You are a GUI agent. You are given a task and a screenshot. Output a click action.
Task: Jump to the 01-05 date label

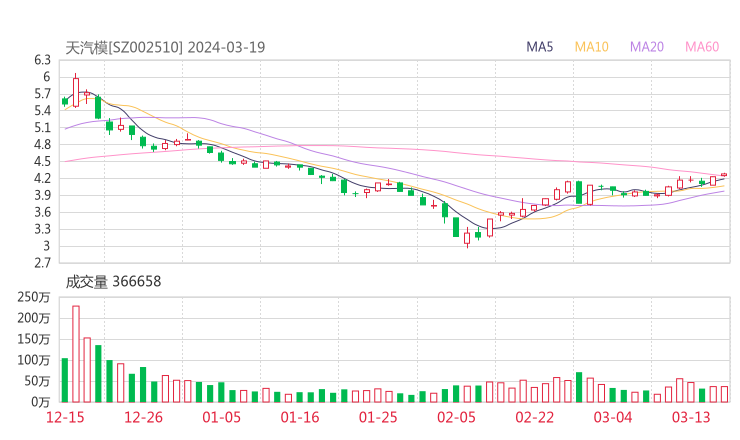click(222, 417)
